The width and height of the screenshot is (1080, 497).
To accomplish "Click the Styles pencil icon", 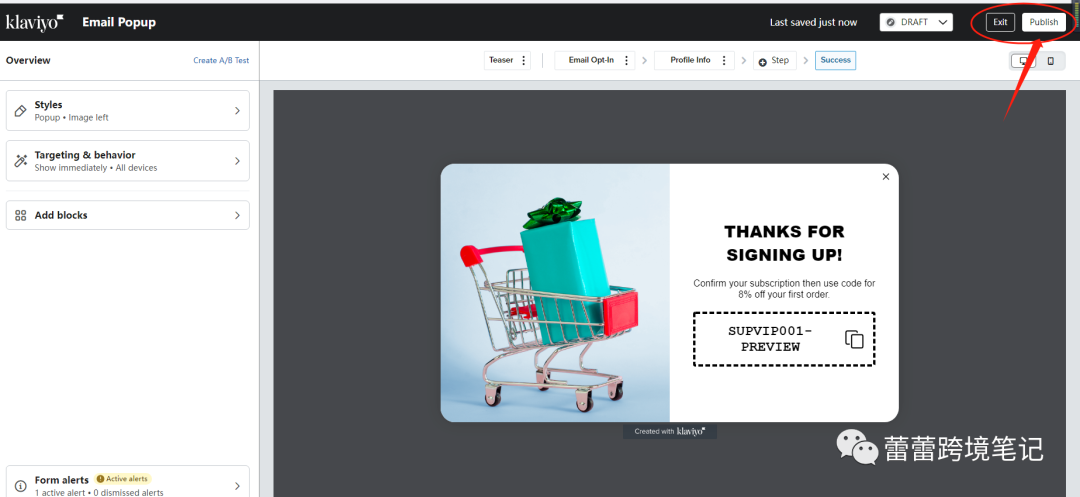I will coord(21,110).
